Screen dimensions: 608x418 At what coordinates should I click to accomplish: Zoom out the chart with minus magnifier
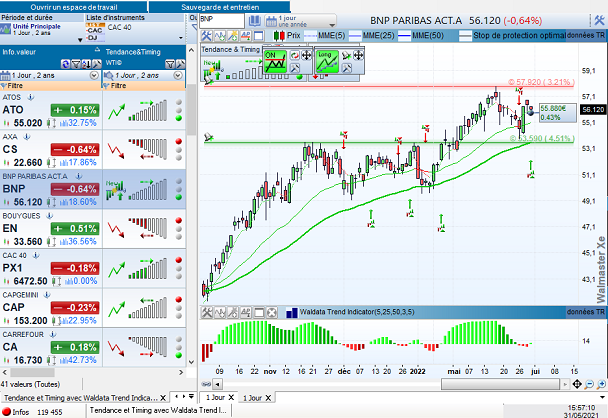click(589, 384)
